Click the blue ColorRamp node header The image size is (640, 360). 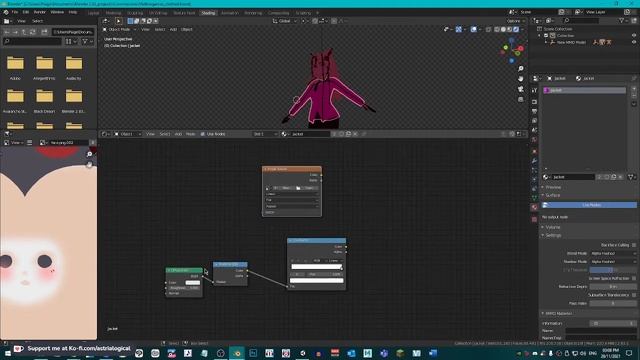coord(316,240)
